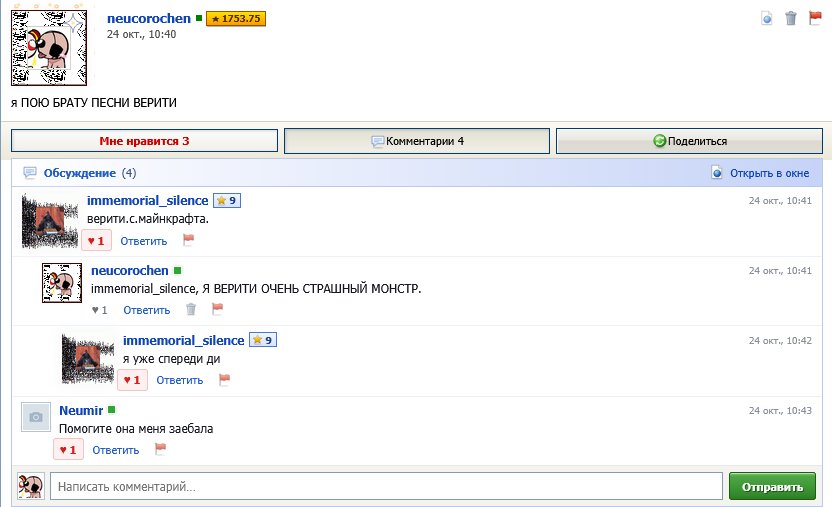Flag Neumir's 'Помогите' comment
This screenshot has width=832, height=507.
click(160, 450)
